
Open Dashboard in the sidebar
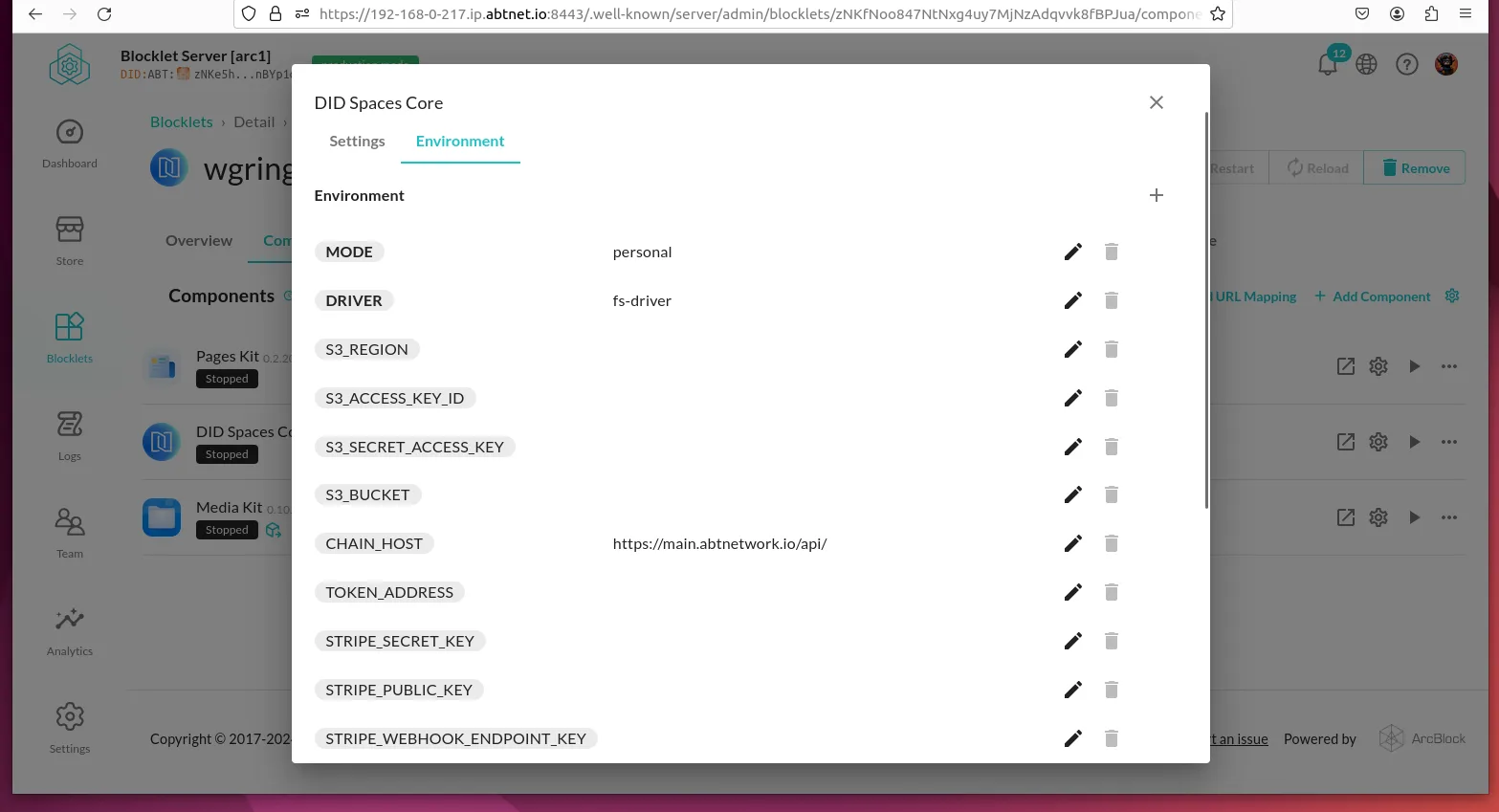tap(70, 143)
